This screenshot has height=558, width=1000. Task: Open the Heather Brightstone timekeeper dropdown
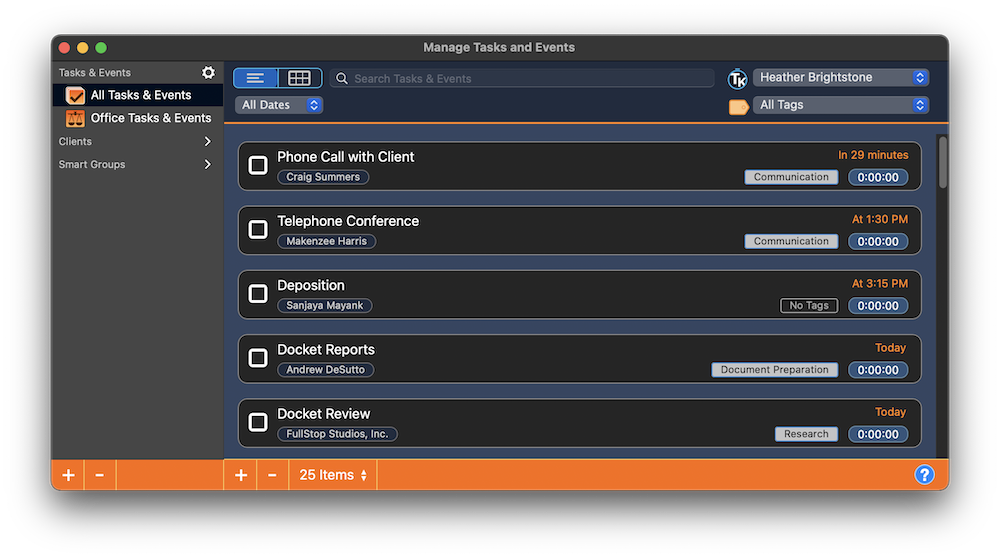(841, 77)
